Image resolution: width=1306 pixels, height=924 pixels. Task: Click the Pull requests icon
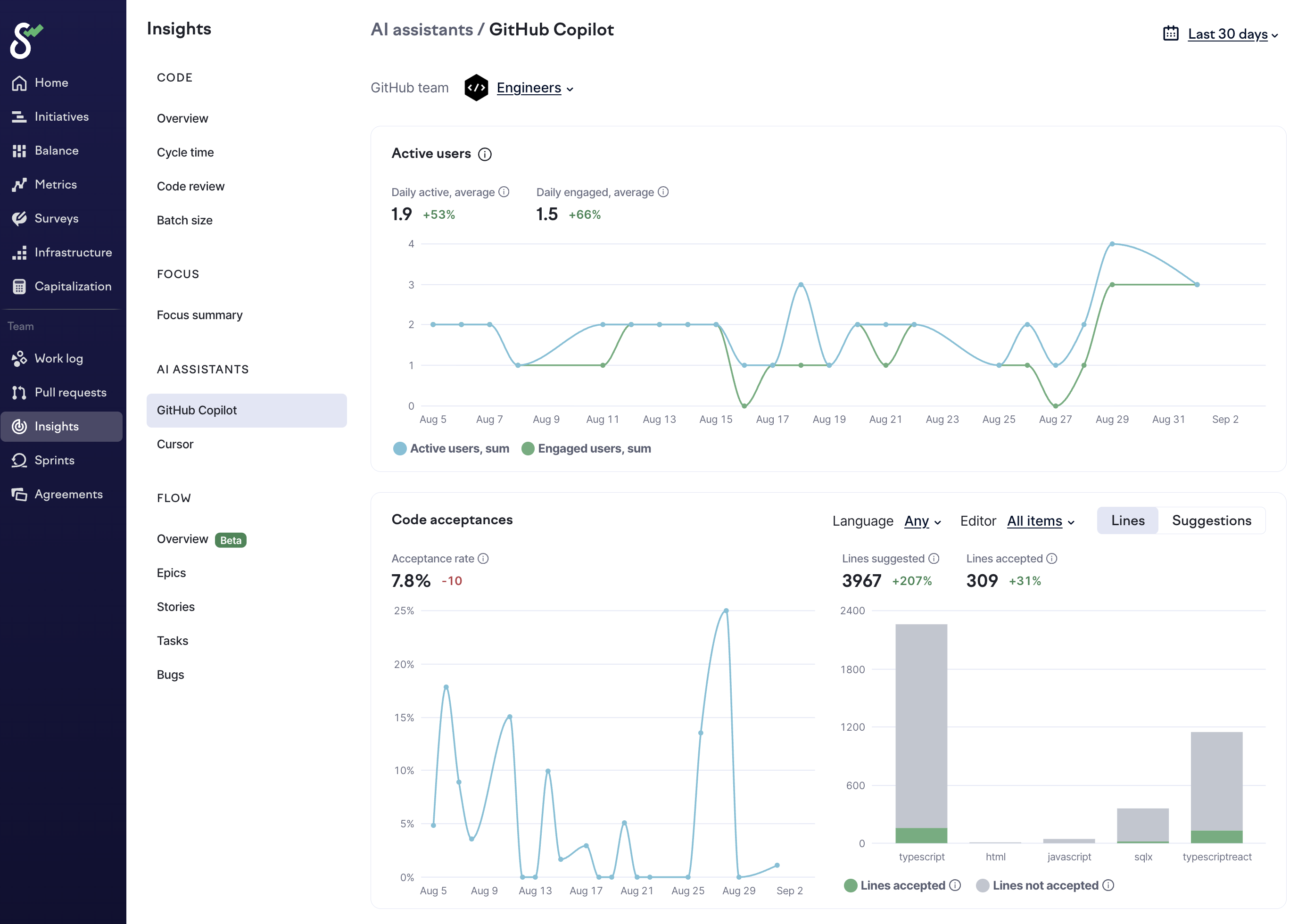(x=19, y=393)
